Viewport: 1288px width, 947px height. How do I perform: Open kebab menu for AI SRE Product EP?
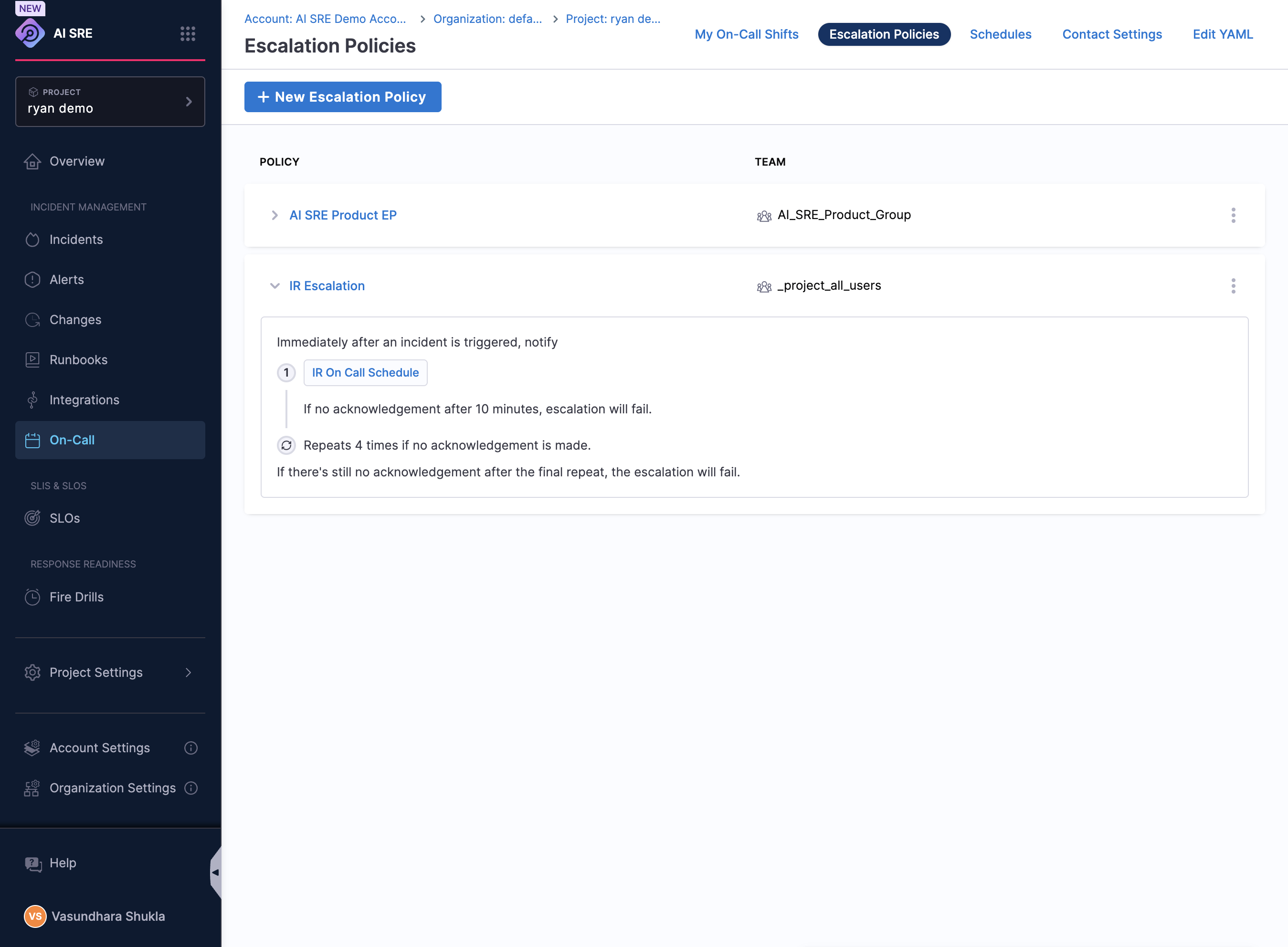coord(1233,216)
